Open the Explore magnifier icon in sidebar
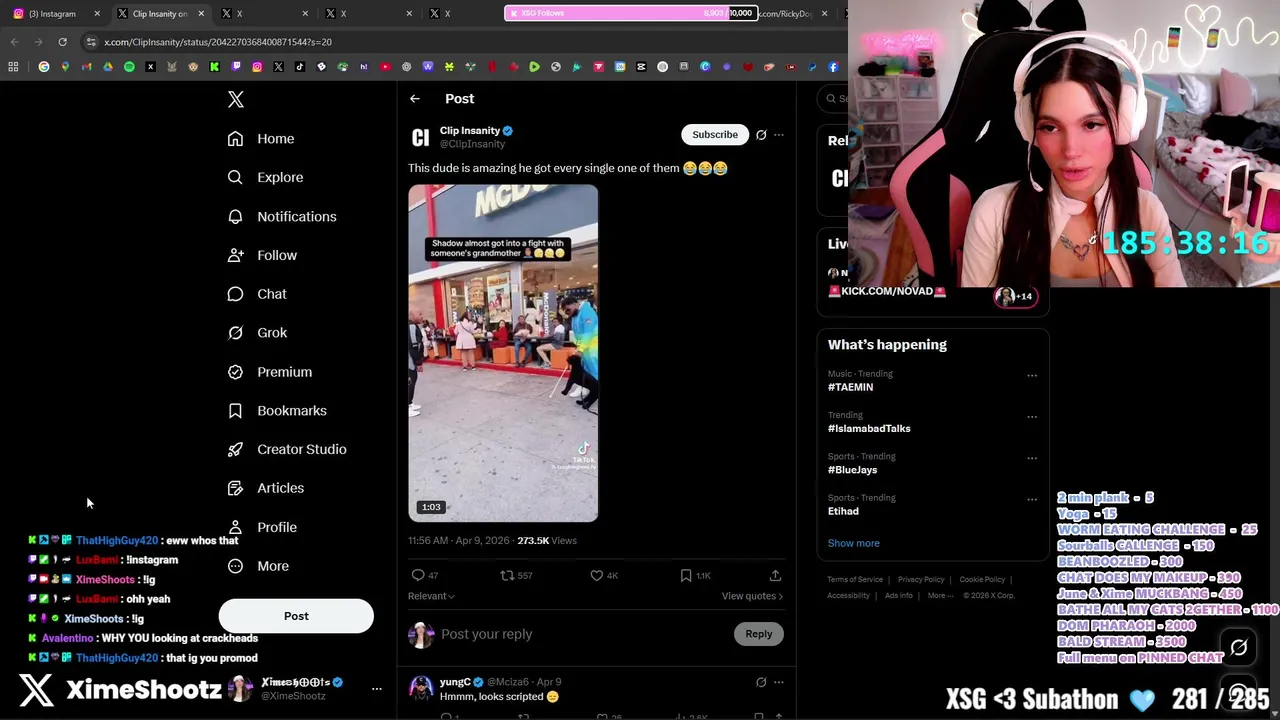 tap(235, 177)
